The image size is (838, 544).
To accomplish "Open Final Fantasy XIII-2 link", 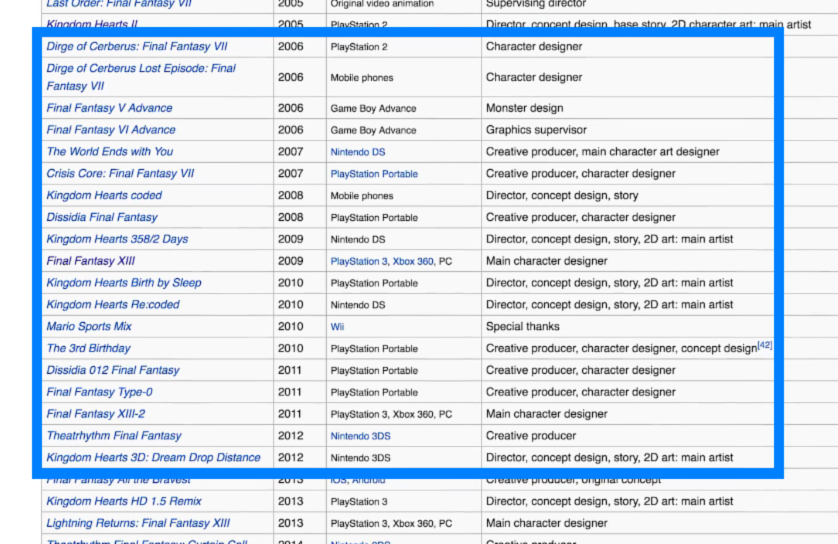I will tap(95, 414).
